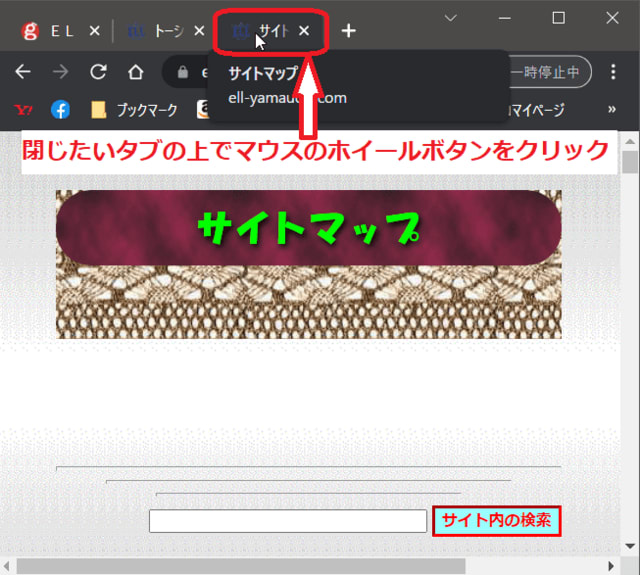Switch to the トーシ tab
The height and width of the screenshot is (575, 640).
(156, 31)
